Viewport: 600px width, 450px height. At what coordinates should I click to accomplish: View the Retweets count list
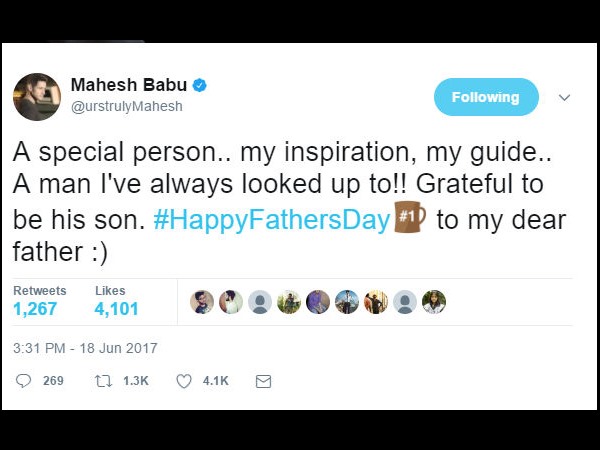[x=39, y=302]
